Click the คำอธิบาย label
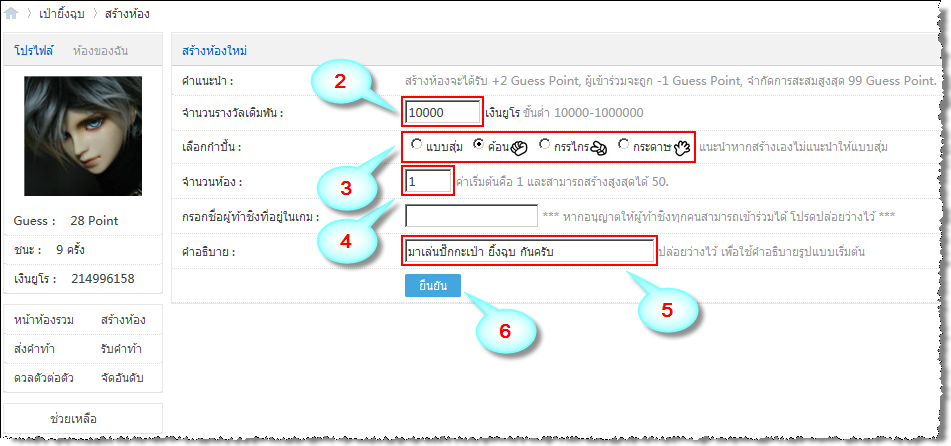The image size is (951, 446). [x=208, y=251]
